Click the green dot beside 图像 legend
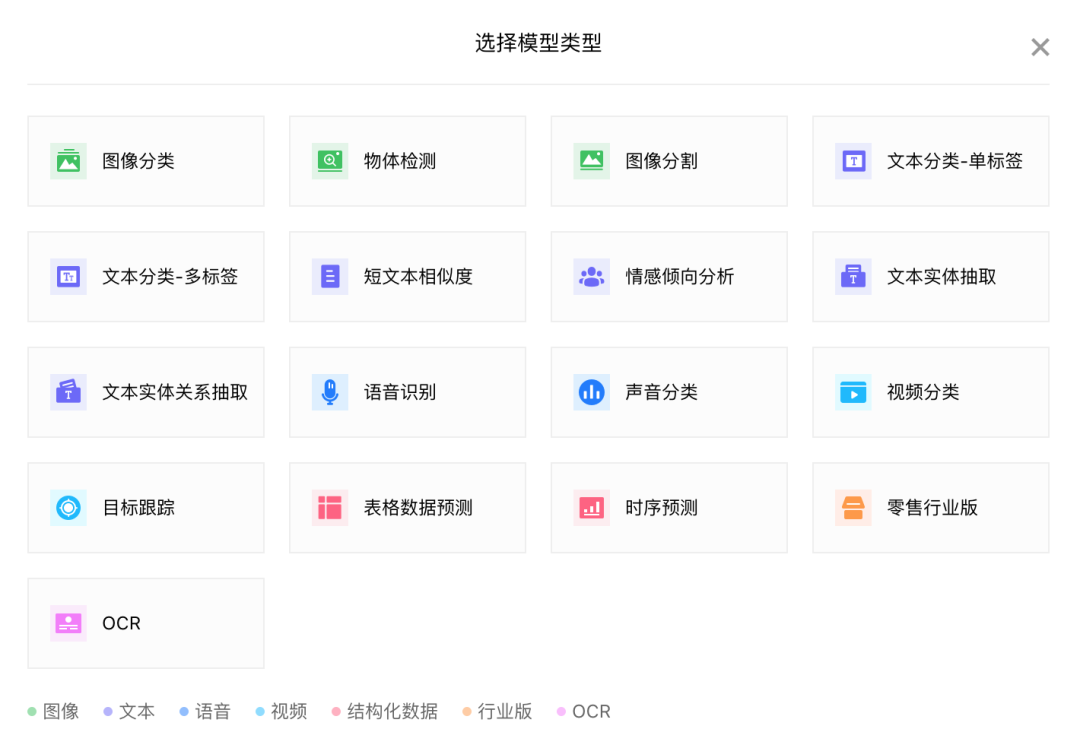1080x748 pixels. pos(32,711)
